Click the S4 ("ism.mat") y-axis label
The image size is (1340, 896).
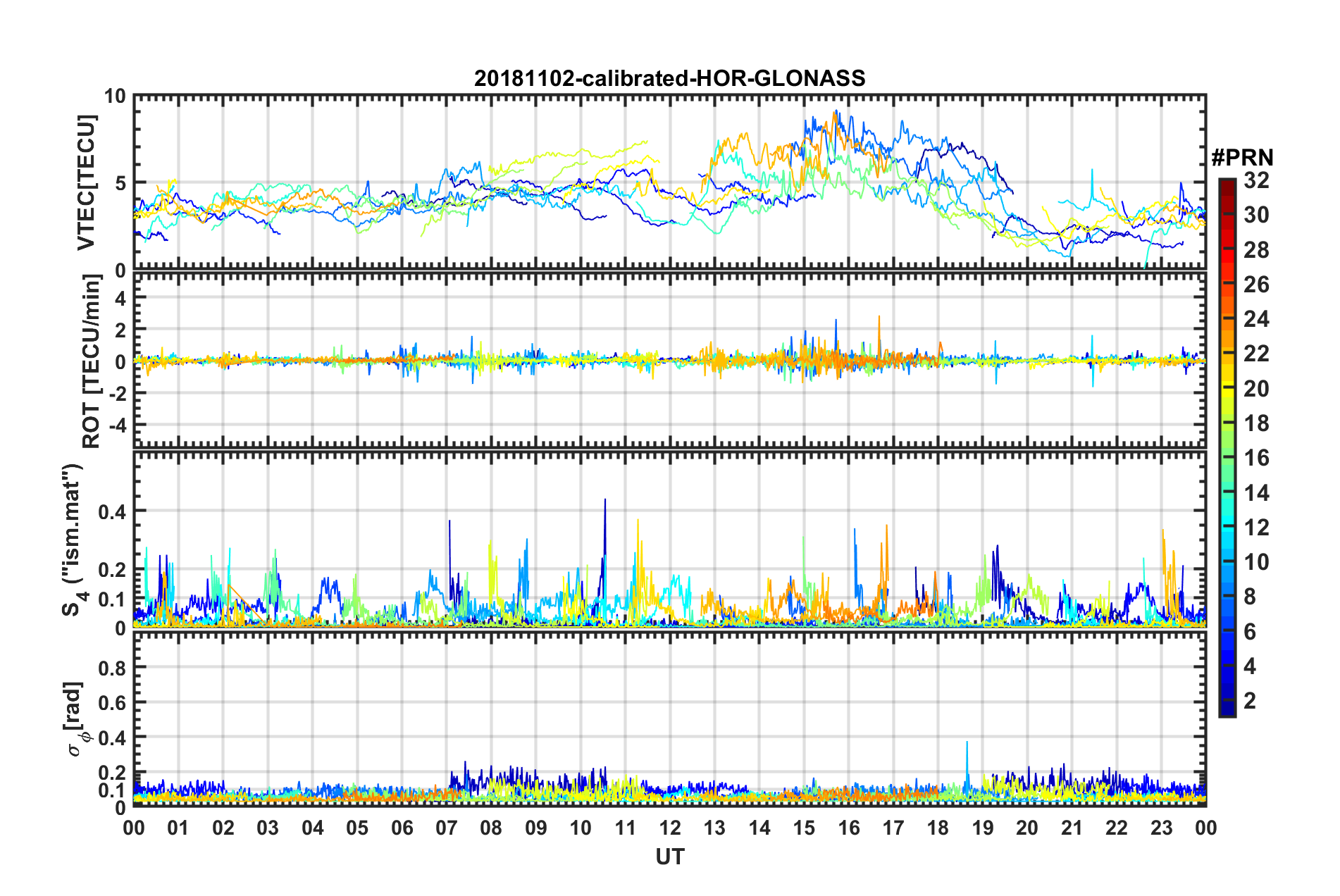(73, 540)
